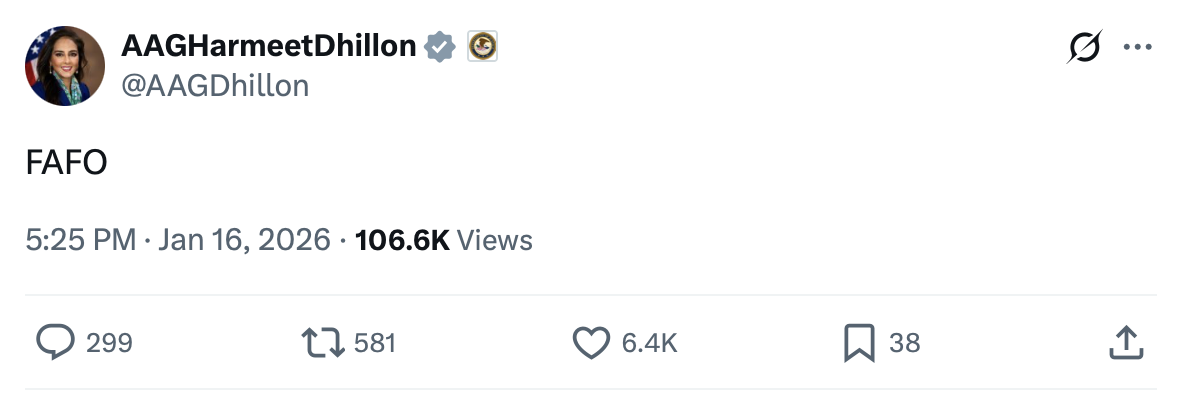Click the 581 reposts count
This screenshot has height=410, width=1182.
click(375, 343)
